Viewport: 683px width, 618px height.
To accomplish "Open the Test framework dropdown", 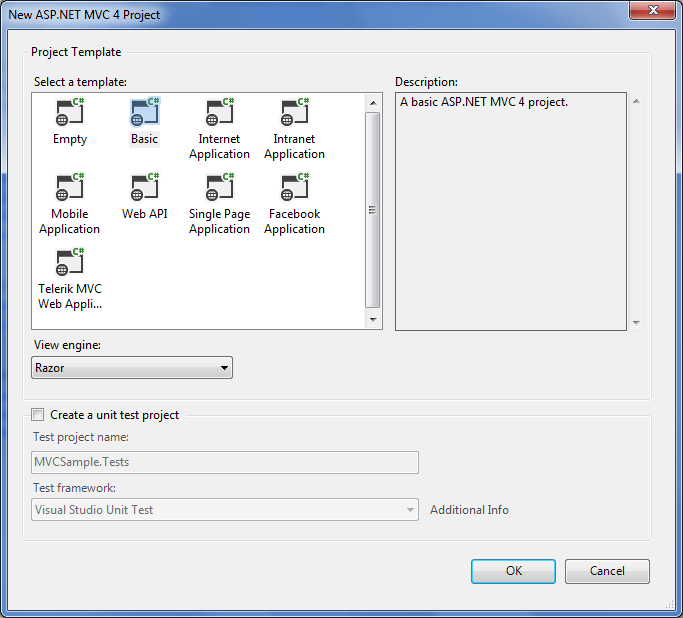I will tap(225, 510).
